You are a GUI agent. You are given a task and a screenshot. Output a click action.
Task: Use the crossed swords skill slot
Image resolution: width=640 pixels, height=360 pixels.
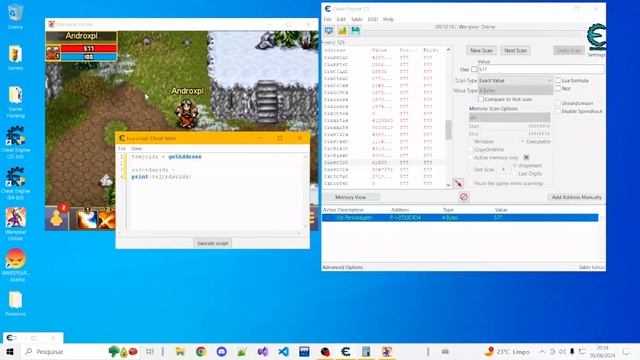pyautogui.click(x=107, y=219)
